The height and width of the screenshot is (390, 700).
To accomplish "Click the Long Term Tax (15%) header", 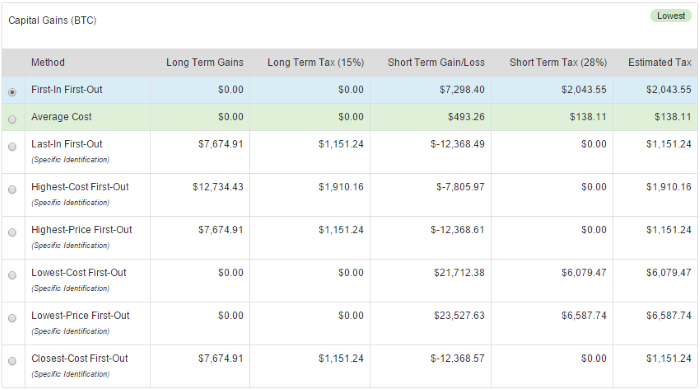I will point(316,62).
